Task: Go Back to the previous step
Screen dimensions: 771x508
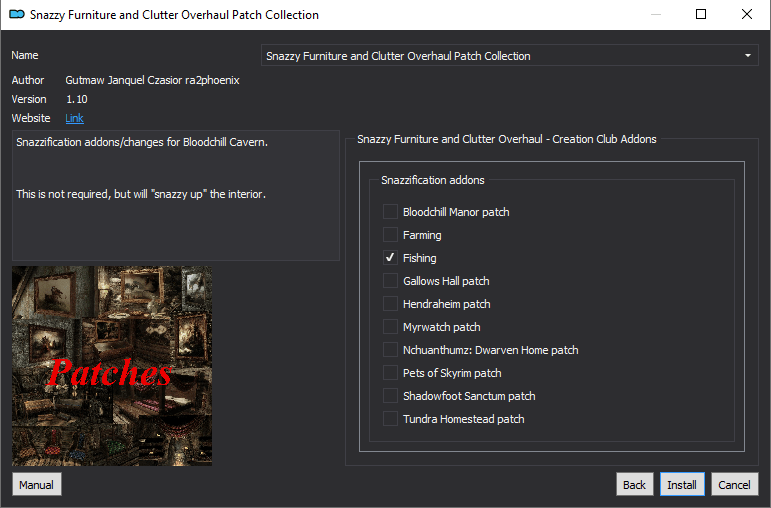Action: pyautogui.click(x=634, y=484)
